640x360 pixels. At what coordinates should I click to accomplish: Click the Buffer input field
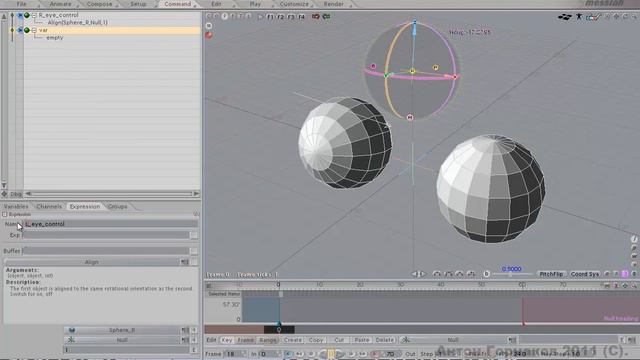tap(106, 251)
